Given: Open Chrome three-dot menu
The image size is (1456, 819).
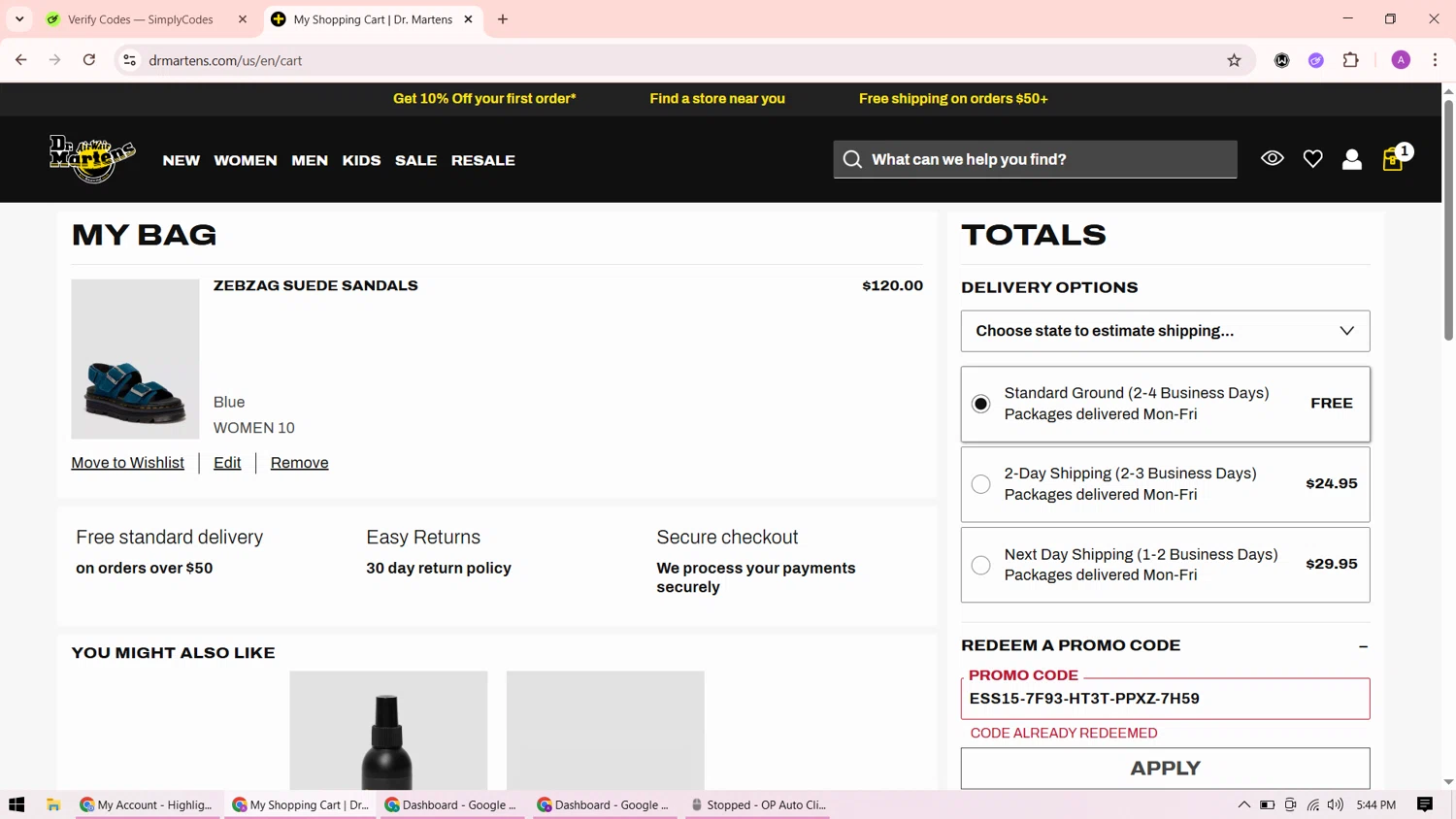Looking at the screenshot, I should point(1435,60).
